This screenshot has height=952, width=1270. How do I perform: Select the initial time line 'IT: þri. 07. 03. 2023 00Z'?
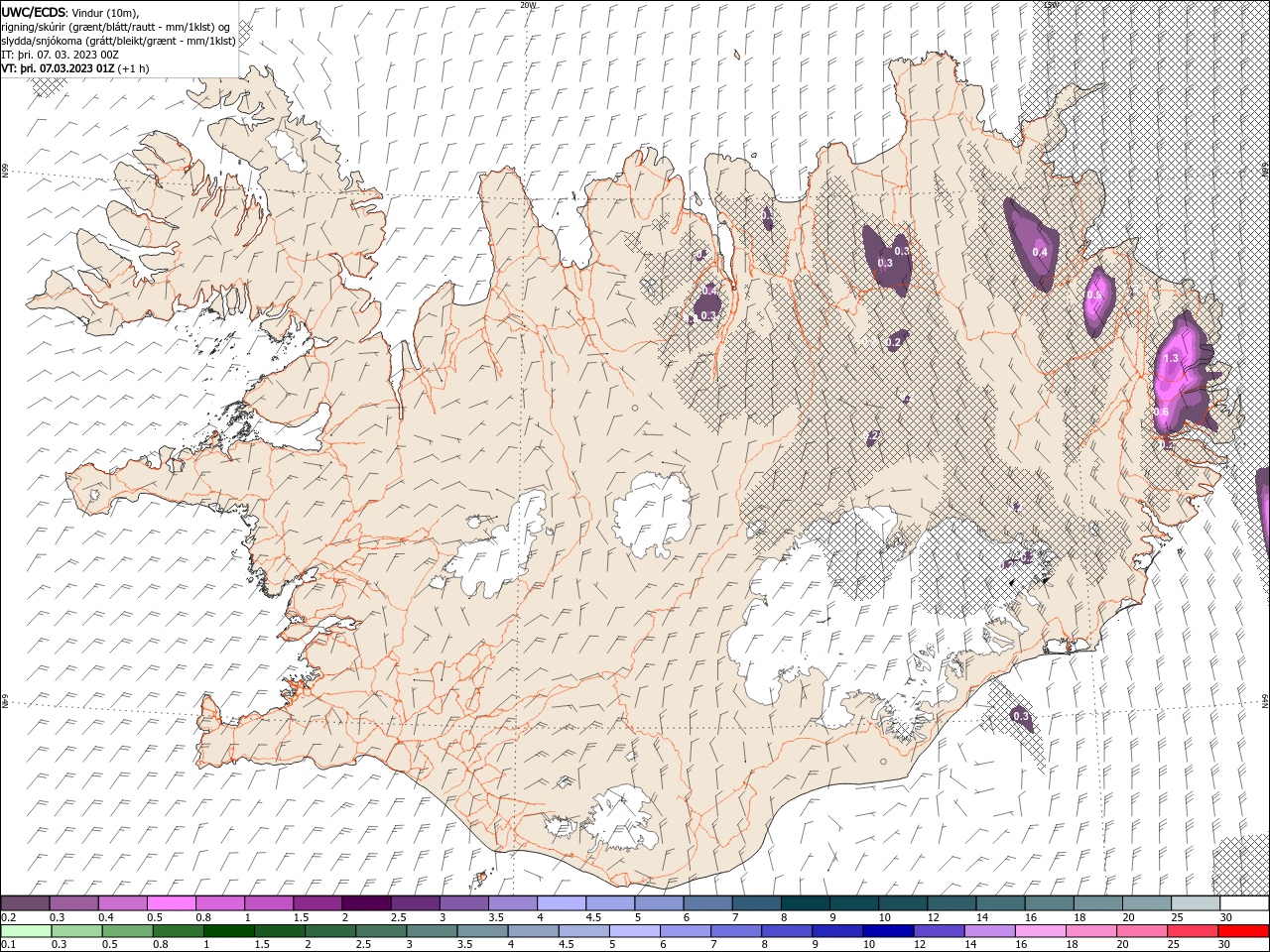[60, 55]
